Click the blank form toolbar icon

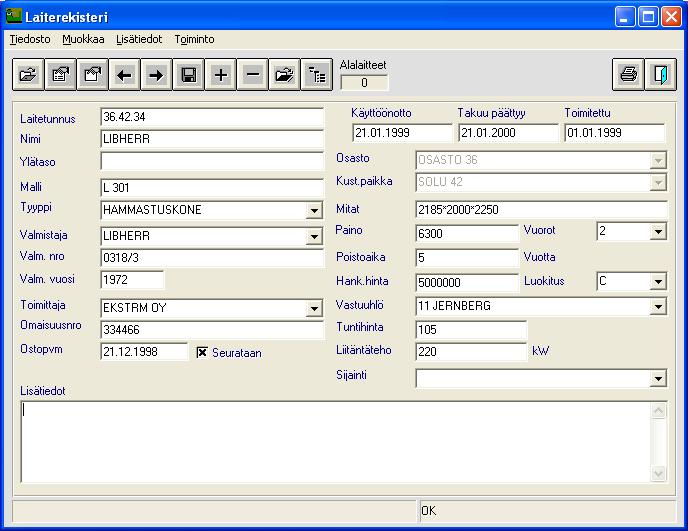(93, 75)
